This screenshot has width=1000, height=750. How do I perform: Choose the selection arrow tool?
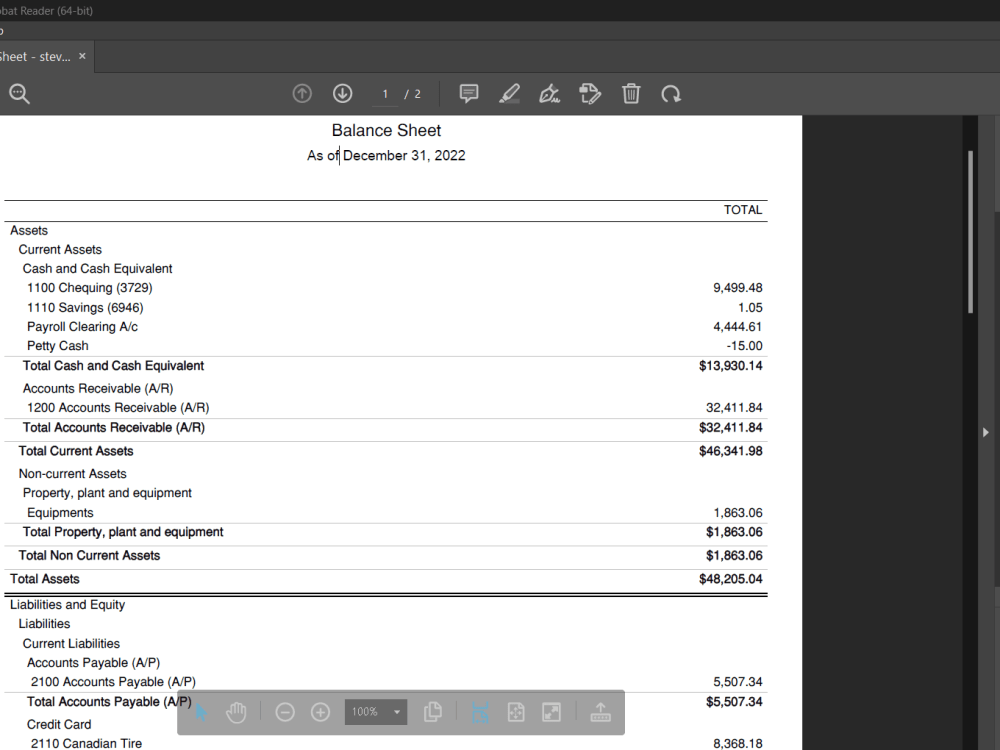point(201,712)
